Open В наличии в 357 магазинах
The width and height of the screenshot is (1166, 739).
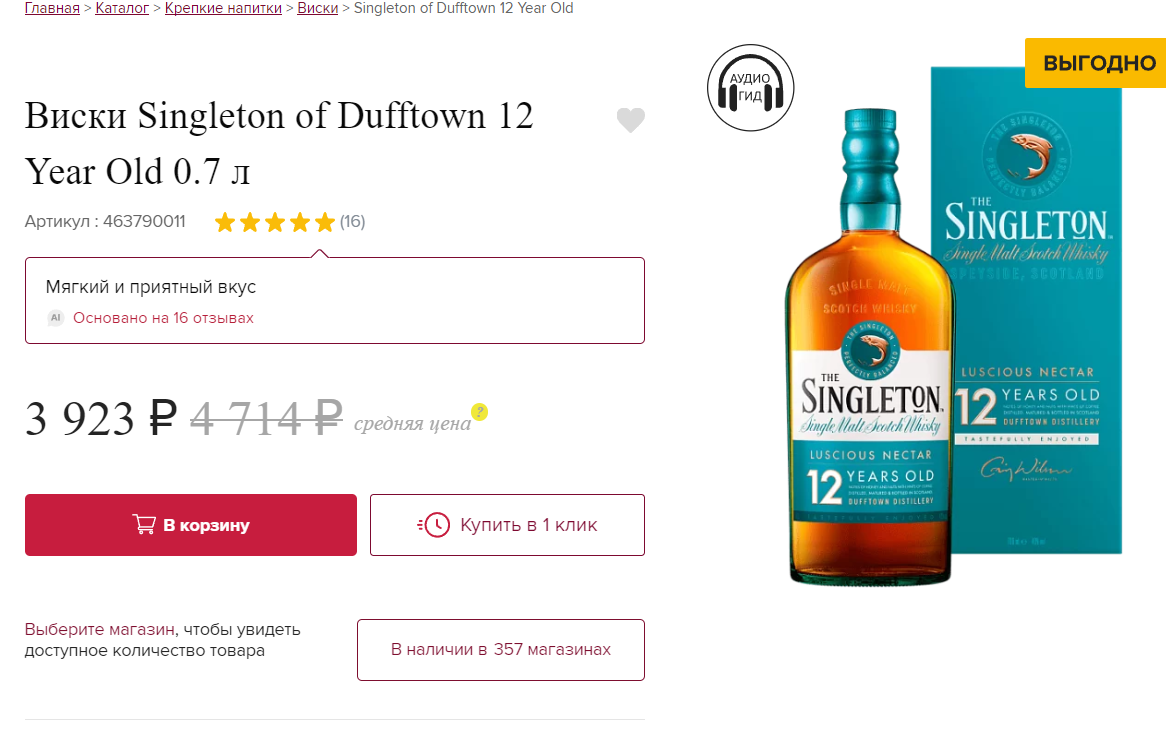[x=500, y=650]
